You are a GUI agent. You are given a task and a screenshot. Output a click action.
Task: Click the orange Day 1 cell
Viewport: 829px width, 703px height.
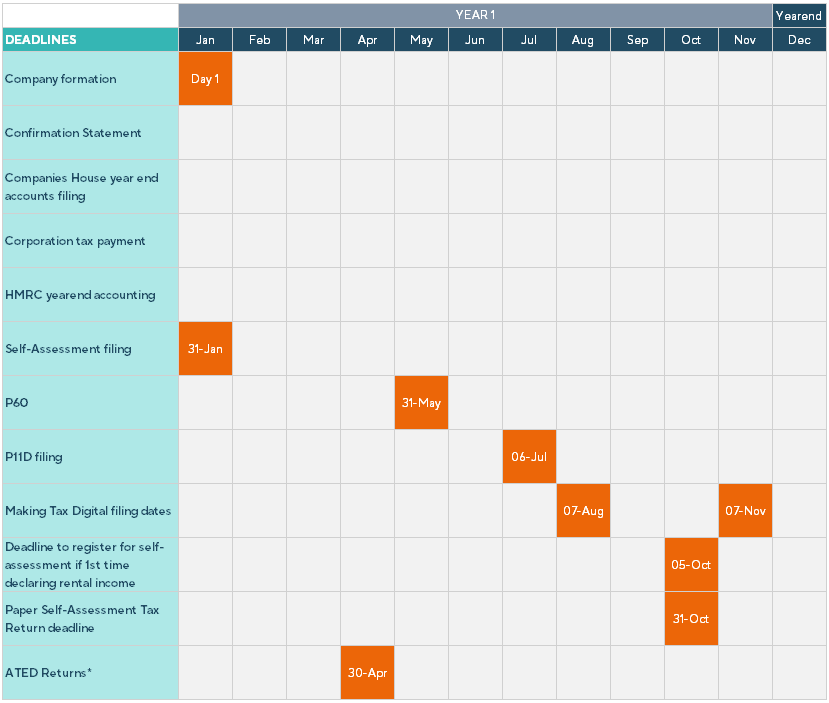pyautogui.click(x=205, y=79)
